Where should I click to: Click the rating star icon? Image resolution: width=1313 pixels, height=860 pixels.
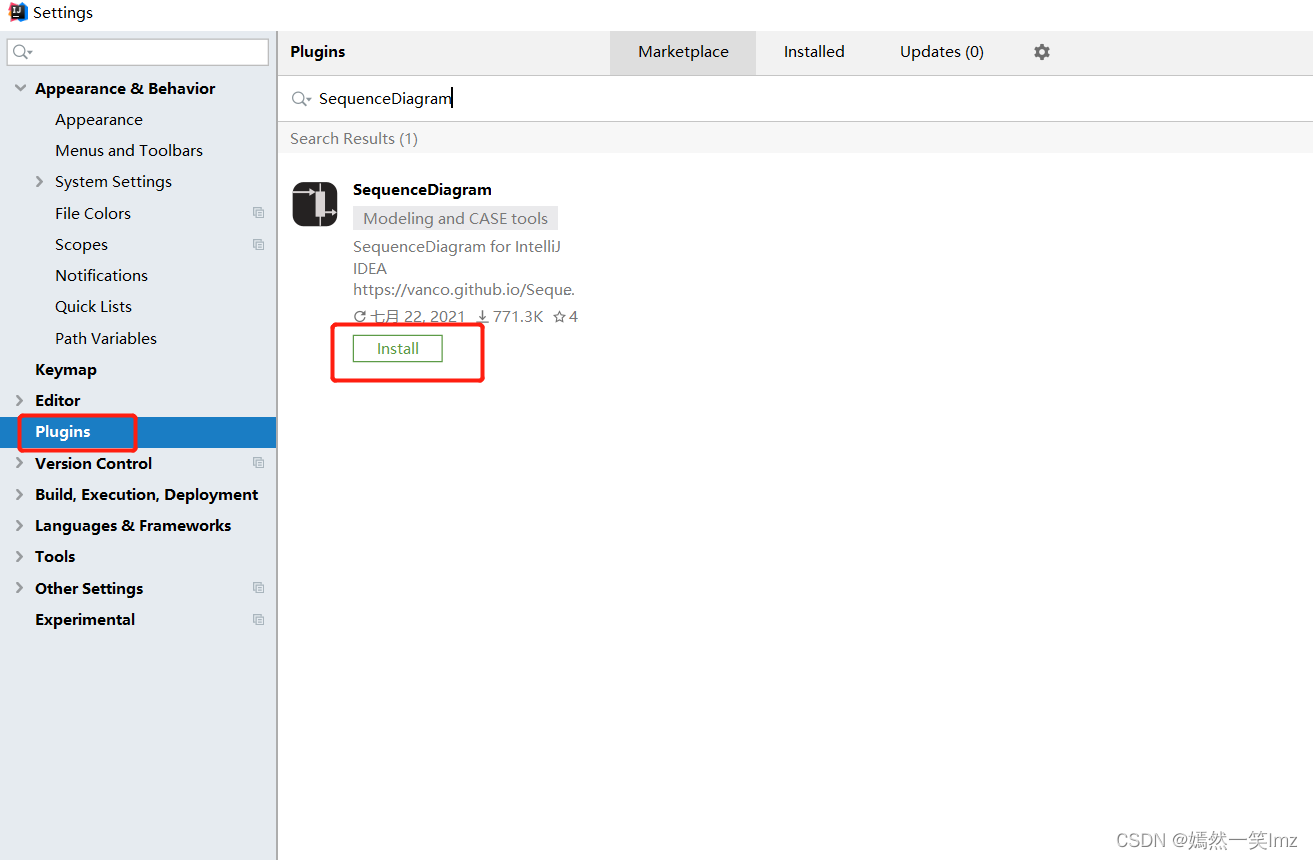[x=560, y=317]
